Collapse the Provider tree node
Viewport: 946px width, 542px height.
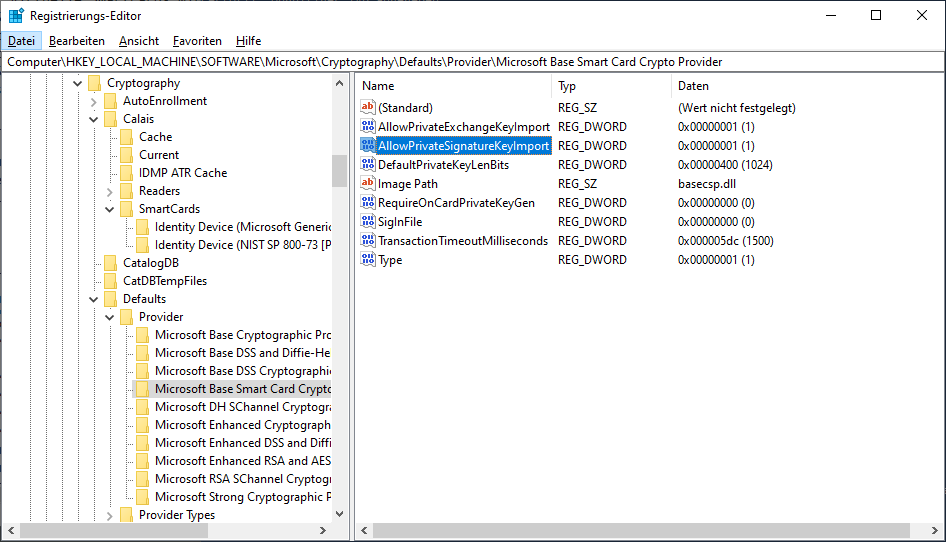[x=110, y=317]
